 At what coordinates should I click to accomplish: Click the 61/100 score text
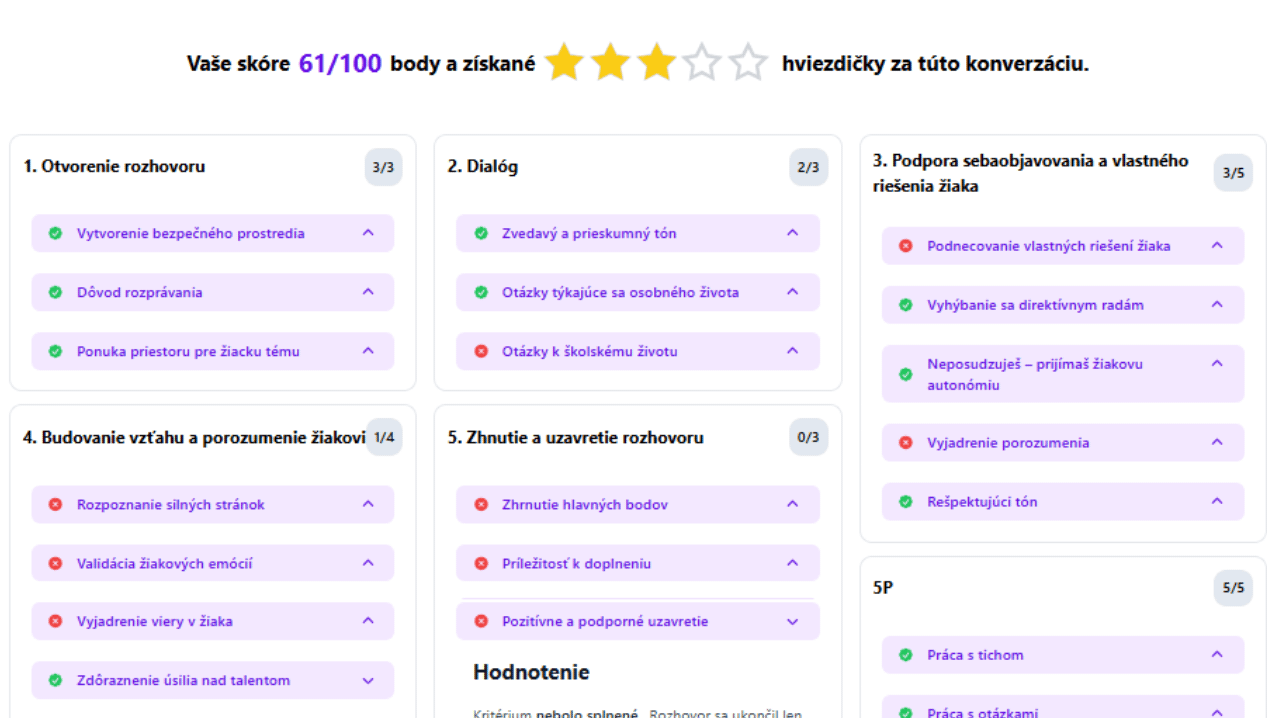click(340, 64)
